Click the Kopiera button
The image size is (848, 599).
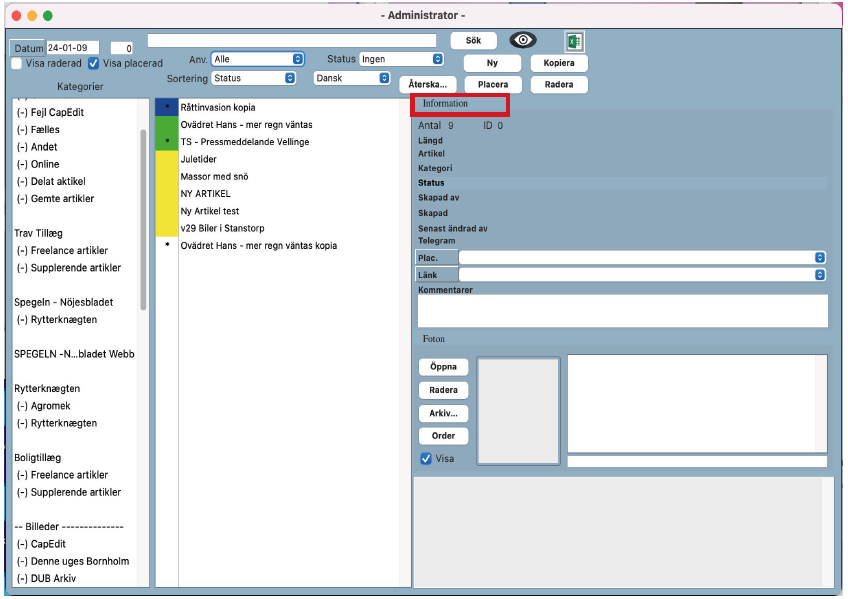point(558,63)
